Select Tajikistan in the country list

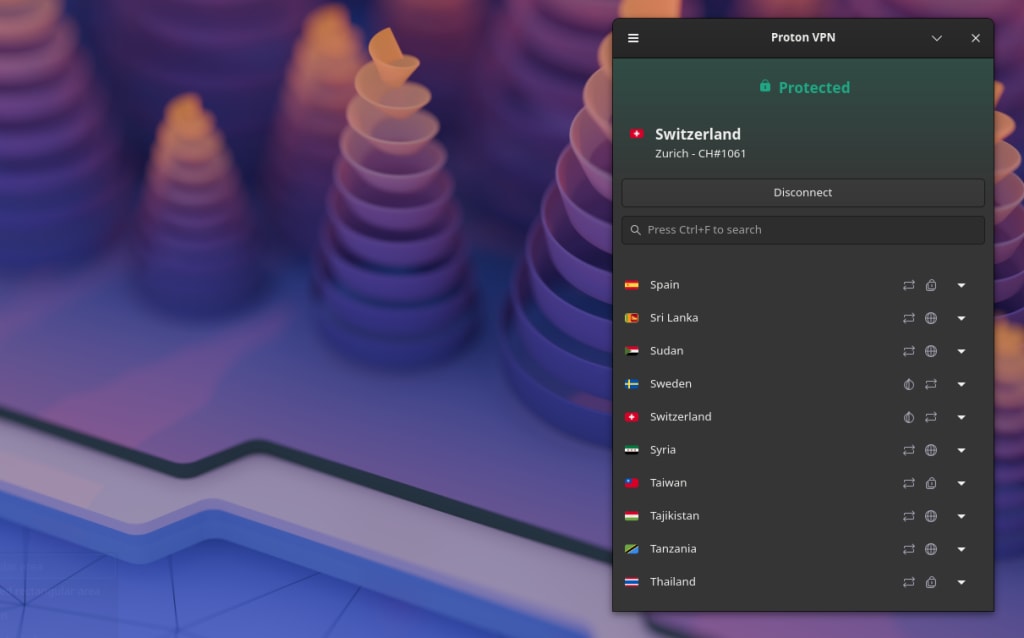click(674, 516)
